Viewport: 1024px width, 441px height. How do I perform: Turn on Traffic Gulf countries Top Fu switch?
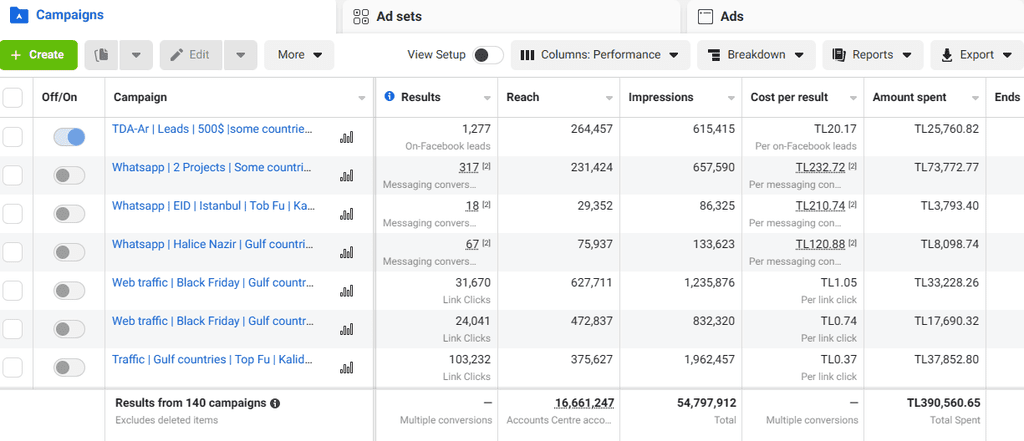pos(69,367)
